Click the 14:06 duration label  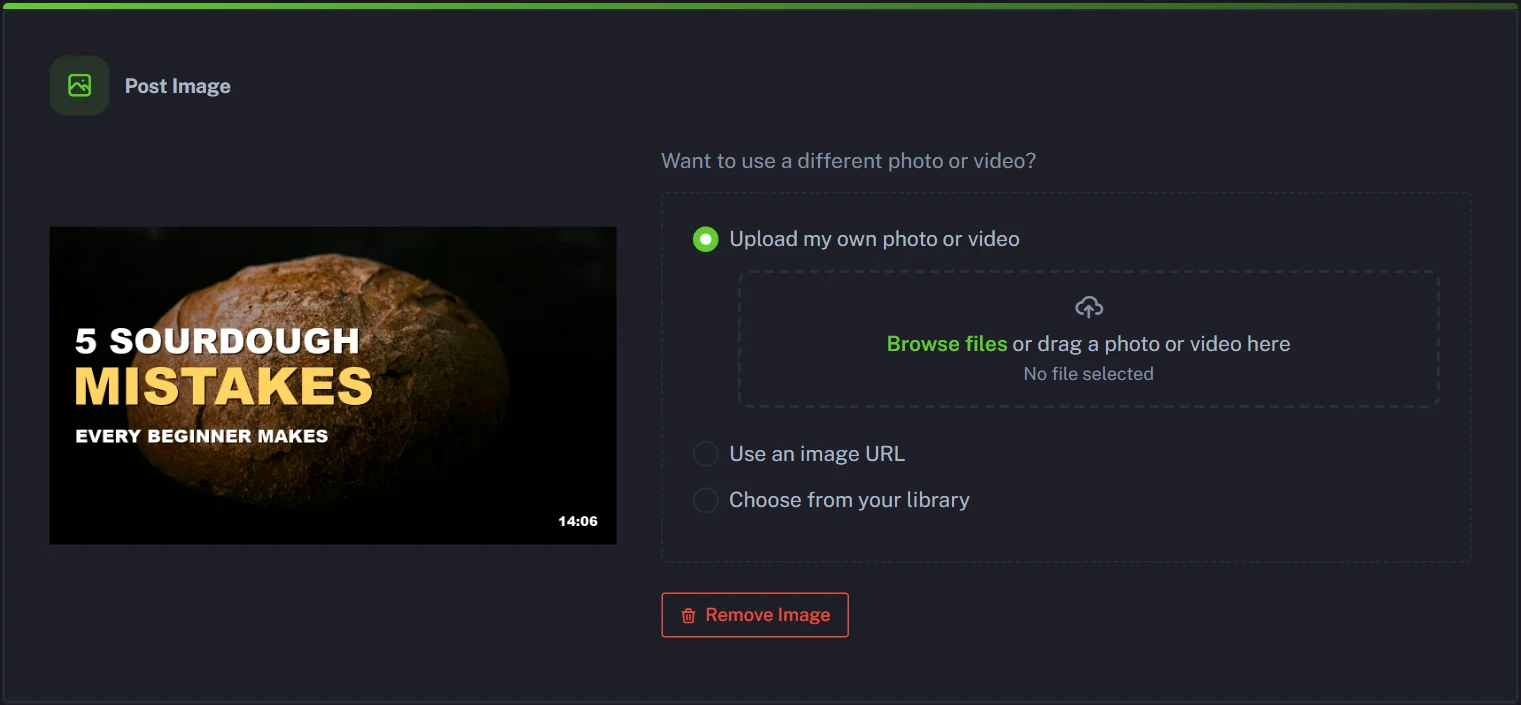(x=578, y=521)
